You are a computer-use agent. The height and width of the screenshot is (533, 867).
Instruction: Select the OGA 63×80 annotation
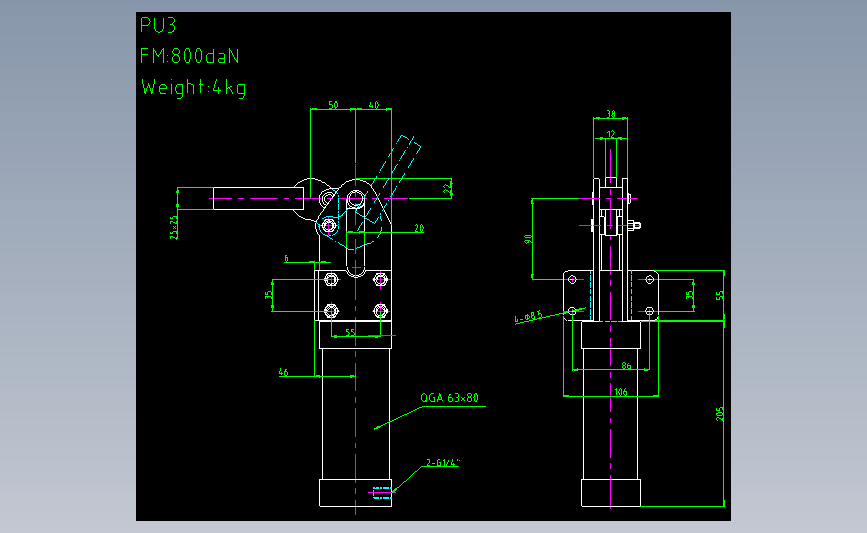(x=450, y=398)
